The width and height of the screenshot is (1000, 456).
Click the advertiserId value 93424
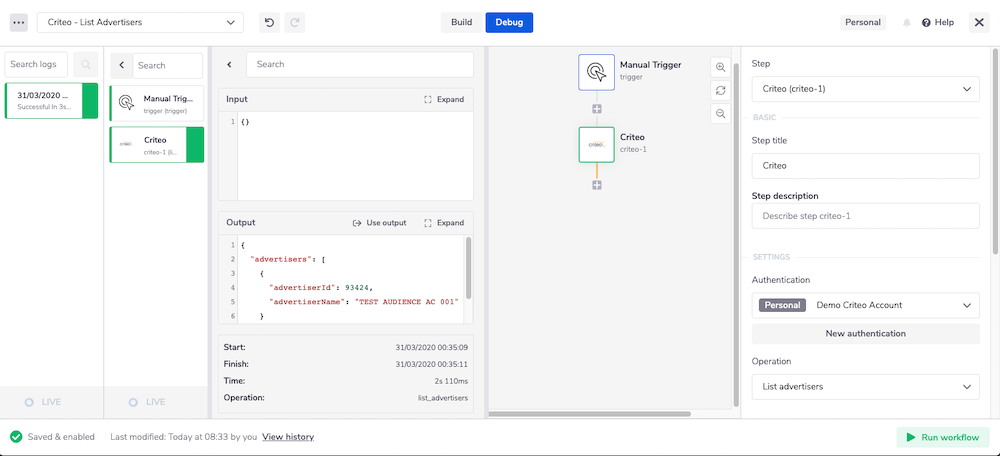[x=357, y=288]
